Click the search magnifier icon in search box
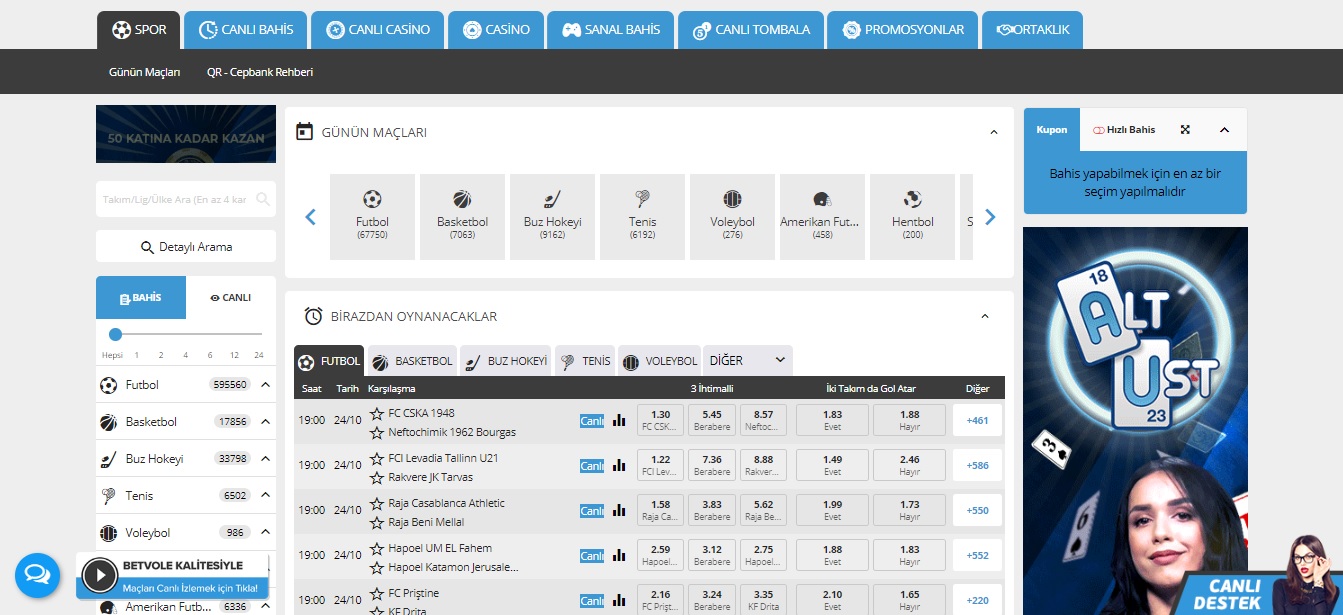Viewport: 1343px width, 615px height. (x=263, y=199)
